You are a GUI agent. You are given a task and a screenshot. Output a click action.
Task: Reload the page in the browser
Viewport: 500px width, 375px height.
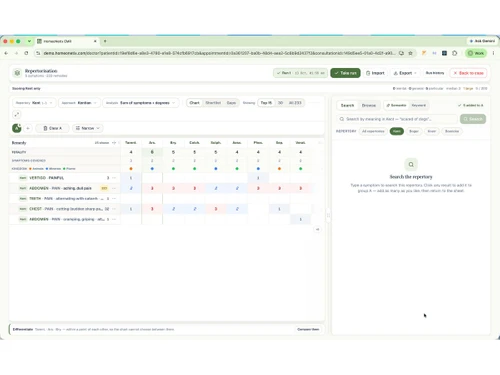26,53
